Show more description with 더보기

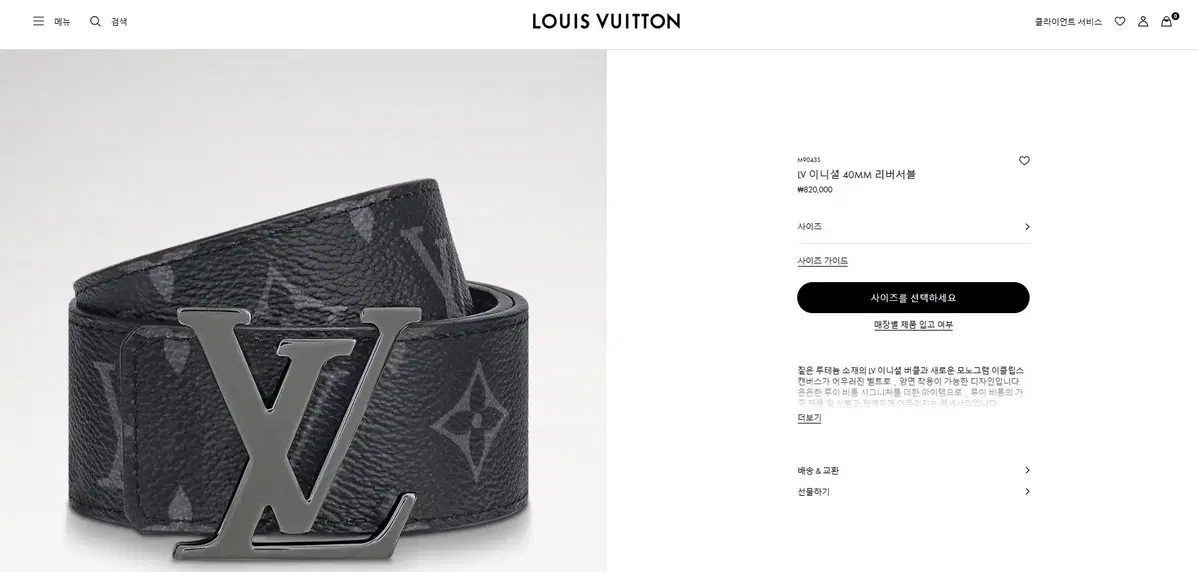tap(809, 418)
